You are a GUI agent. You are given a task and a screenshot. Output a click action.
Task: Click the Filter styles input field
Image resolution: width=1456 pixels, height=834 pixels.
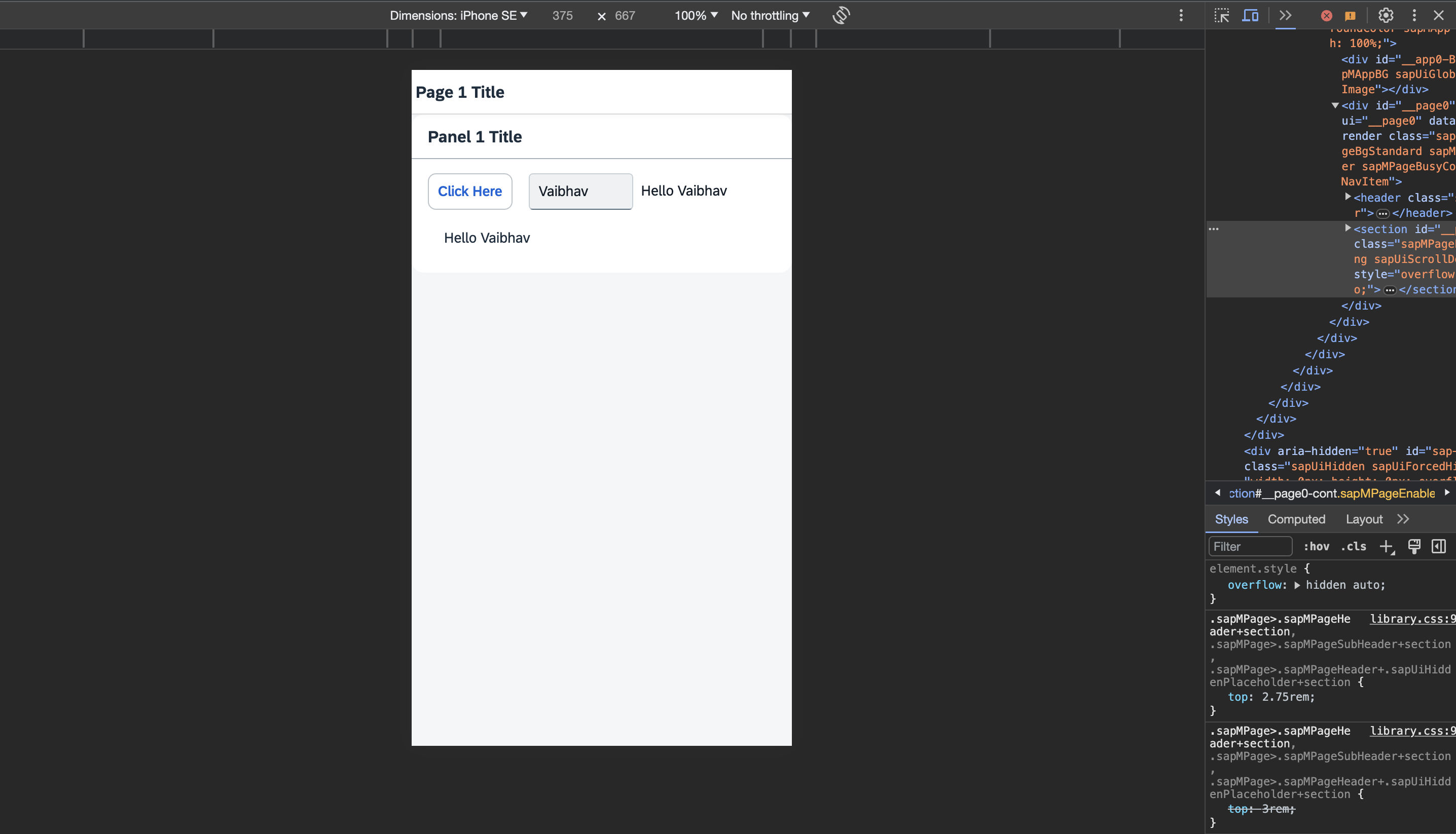pyautogui.click(x=1249, y=546)
